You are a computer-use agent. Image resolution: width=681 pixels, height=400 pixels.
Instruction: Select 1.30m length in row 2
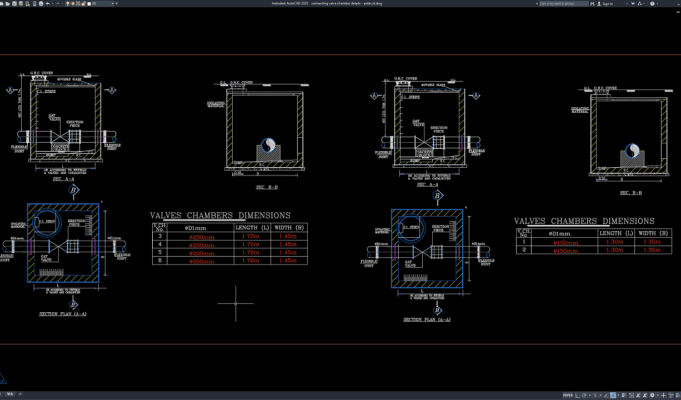pos(615,250)
